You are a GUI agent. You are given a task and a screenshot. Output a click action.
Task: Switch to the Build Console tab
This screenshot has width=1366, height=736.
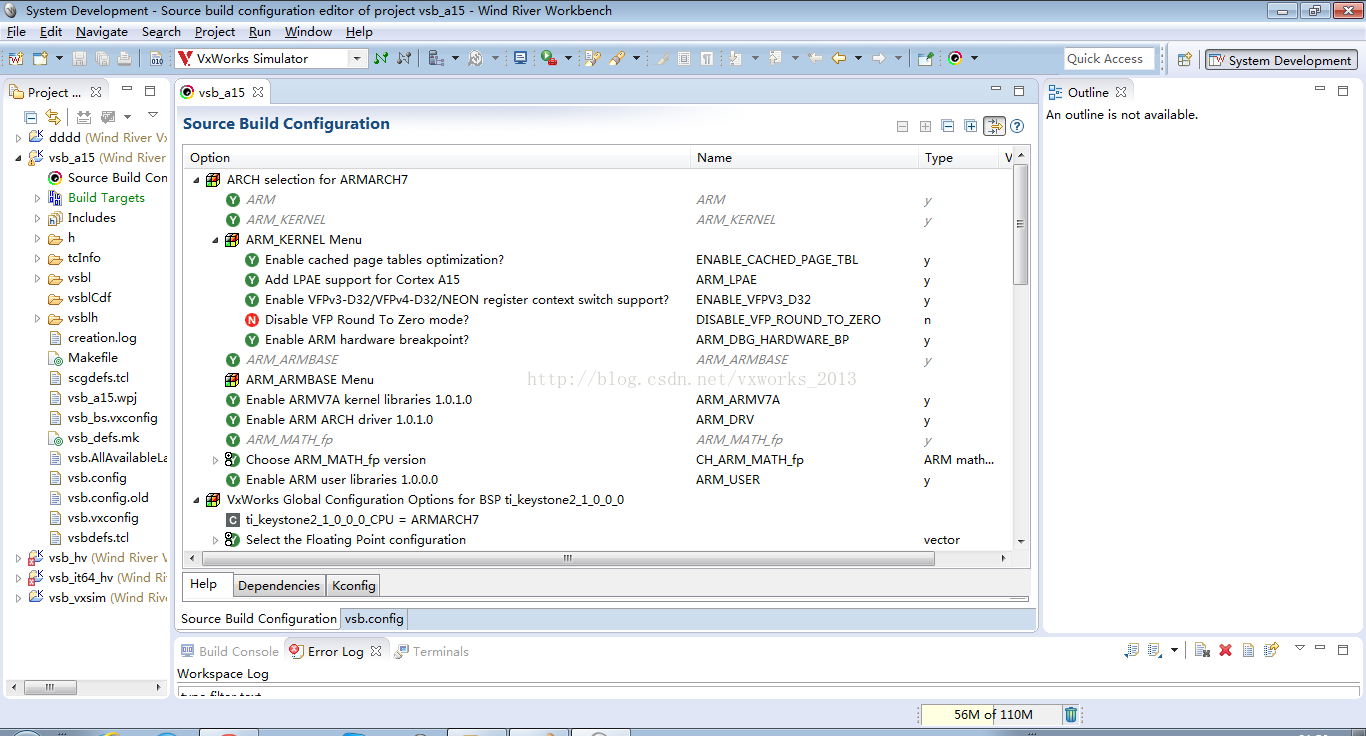click(229, 651)
